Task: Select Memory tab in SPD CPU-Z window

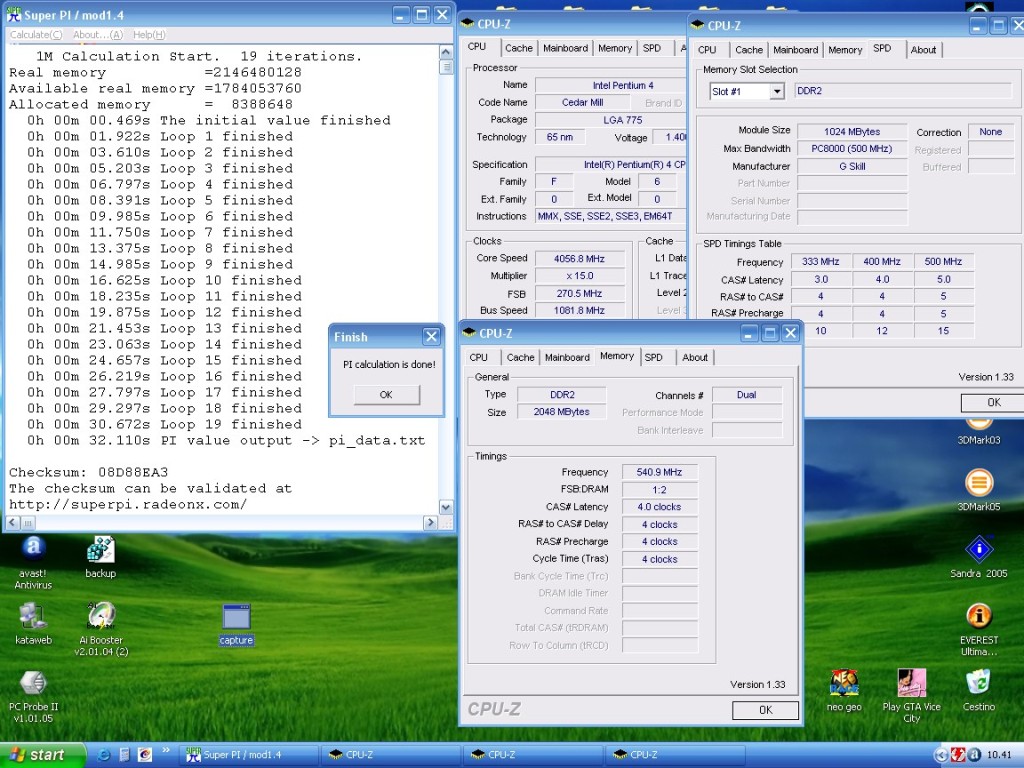Action: tap(845, 50)
